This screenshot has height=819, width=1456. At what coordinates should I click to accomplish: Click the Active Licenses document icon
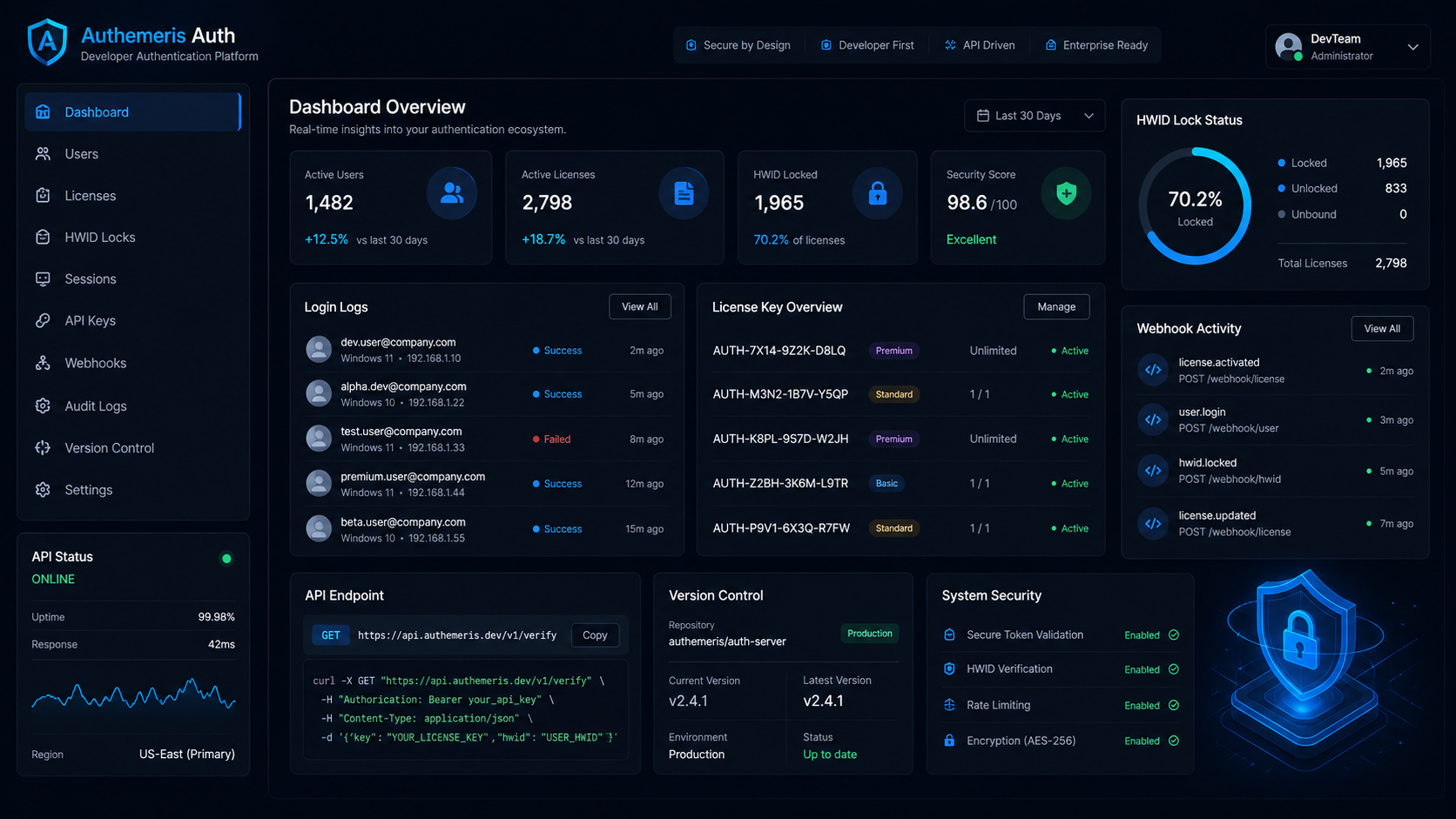tap(684, 193)
